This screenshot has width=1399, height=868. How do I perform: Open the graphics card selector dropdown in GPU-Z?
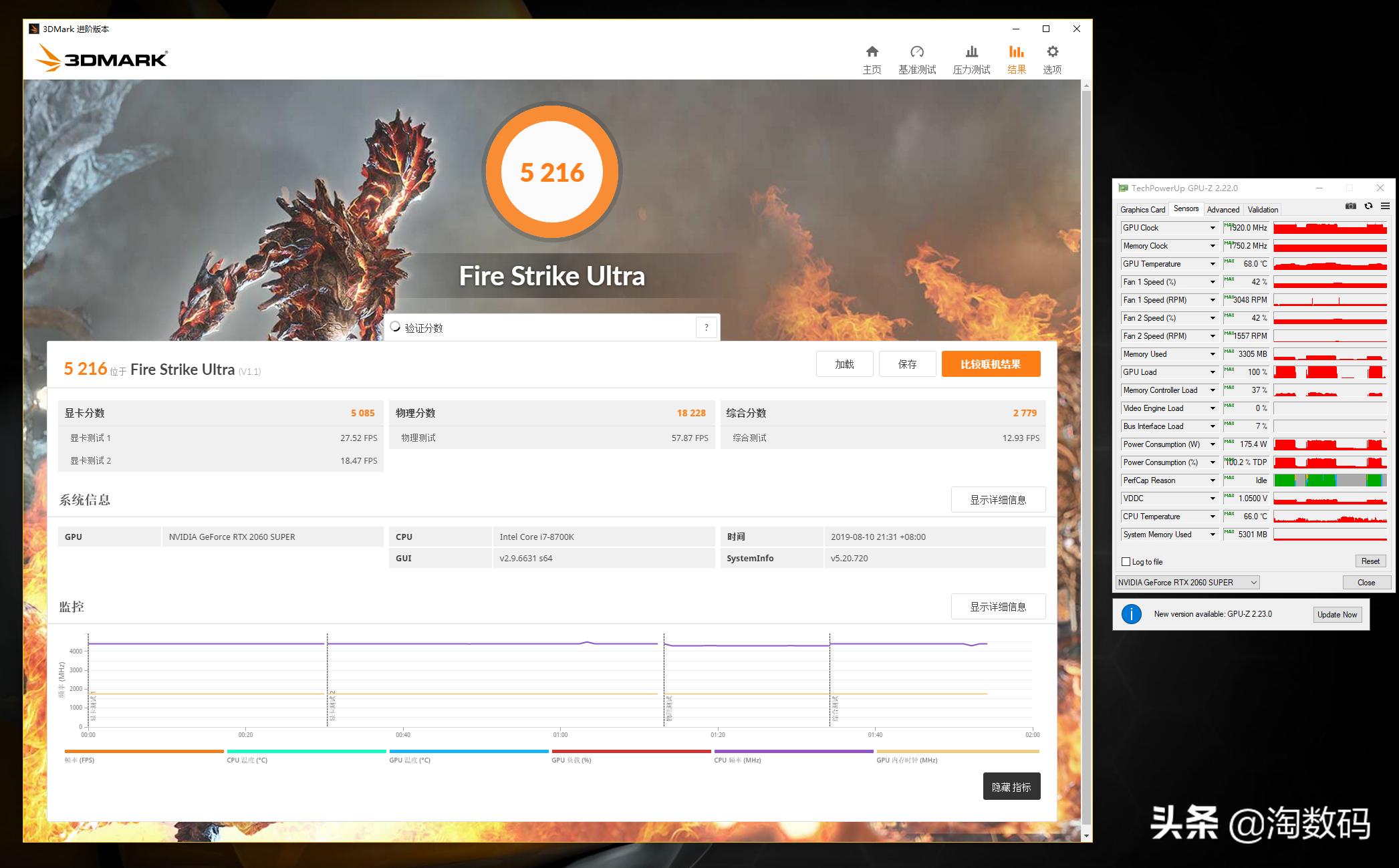[x=1253, y=582]
